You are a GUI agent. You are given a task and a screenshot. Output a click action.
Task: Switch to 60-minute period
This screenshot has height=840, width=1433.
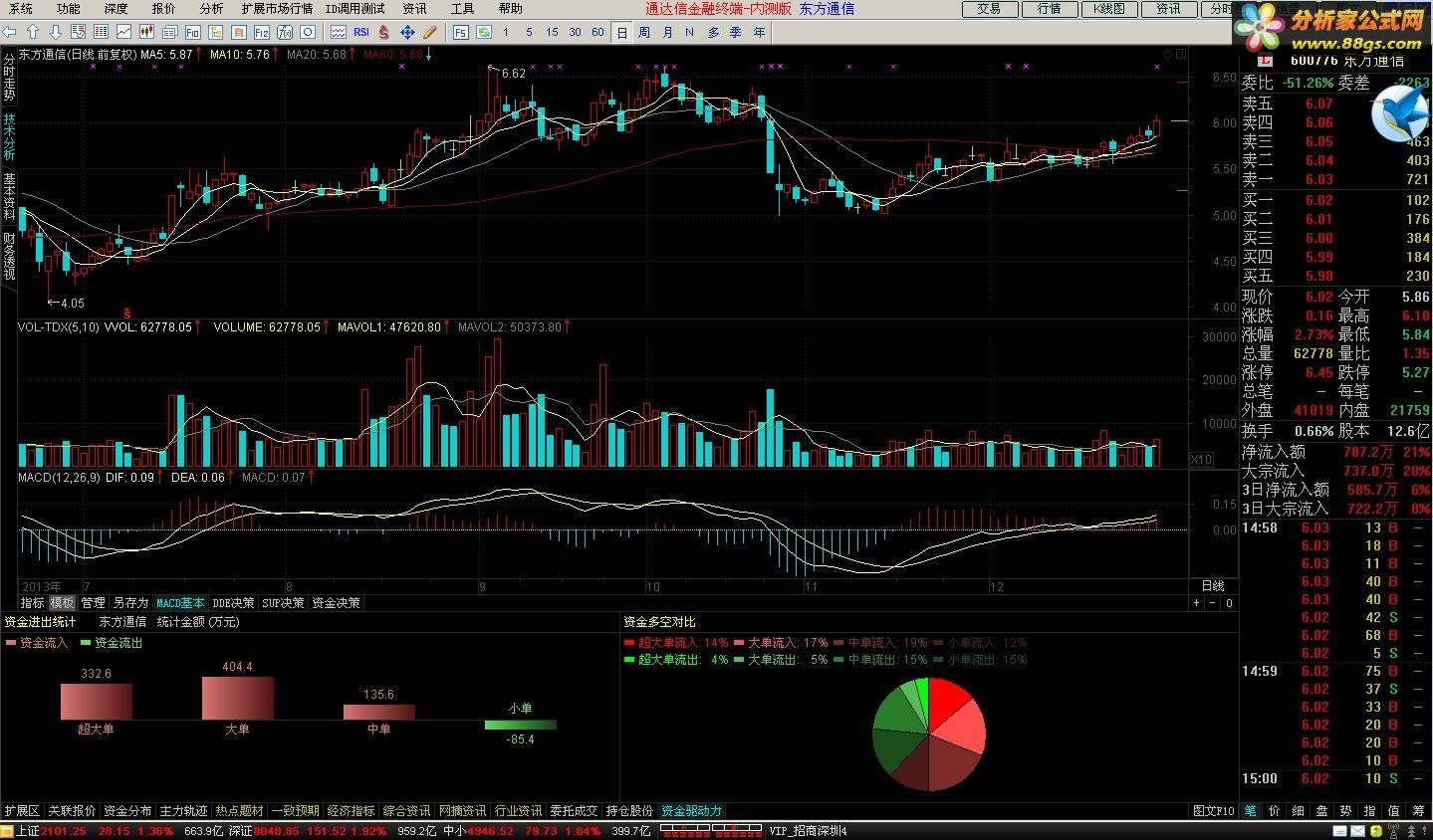coord(597,33)
